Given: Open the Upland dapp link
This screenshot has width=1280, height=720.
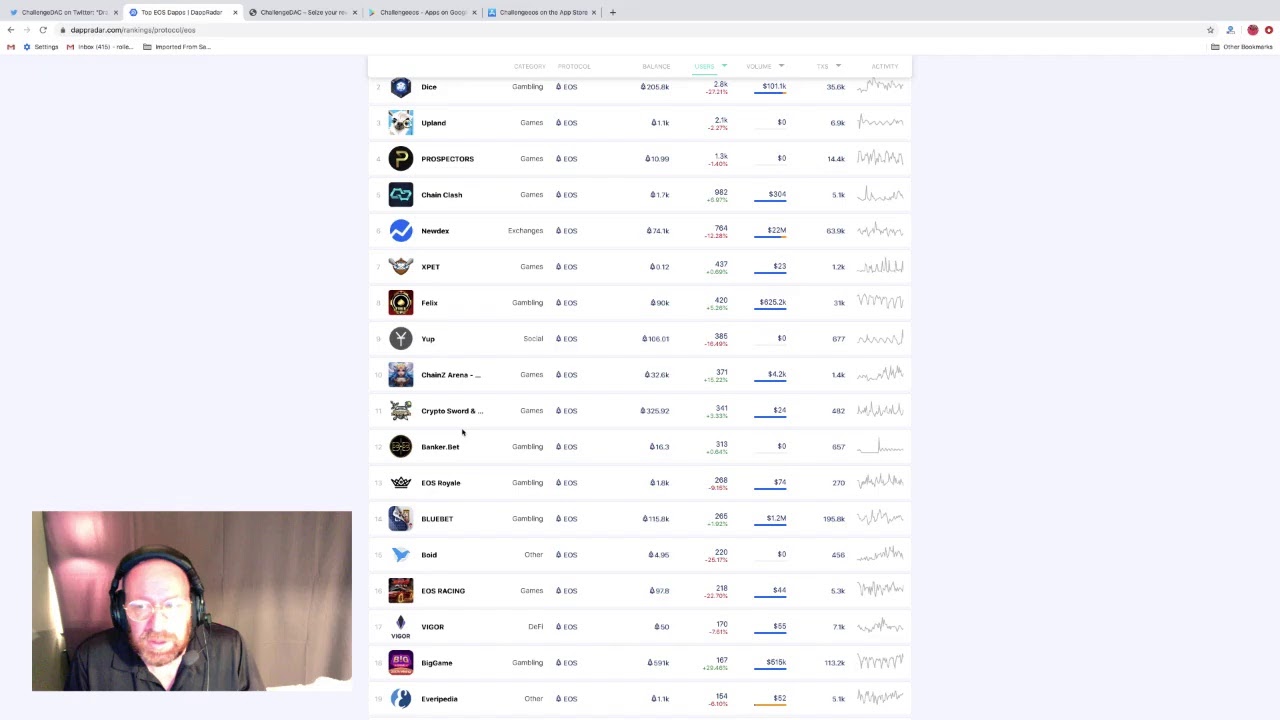Looking at the screenshot, I should click(x=434, y=123).
